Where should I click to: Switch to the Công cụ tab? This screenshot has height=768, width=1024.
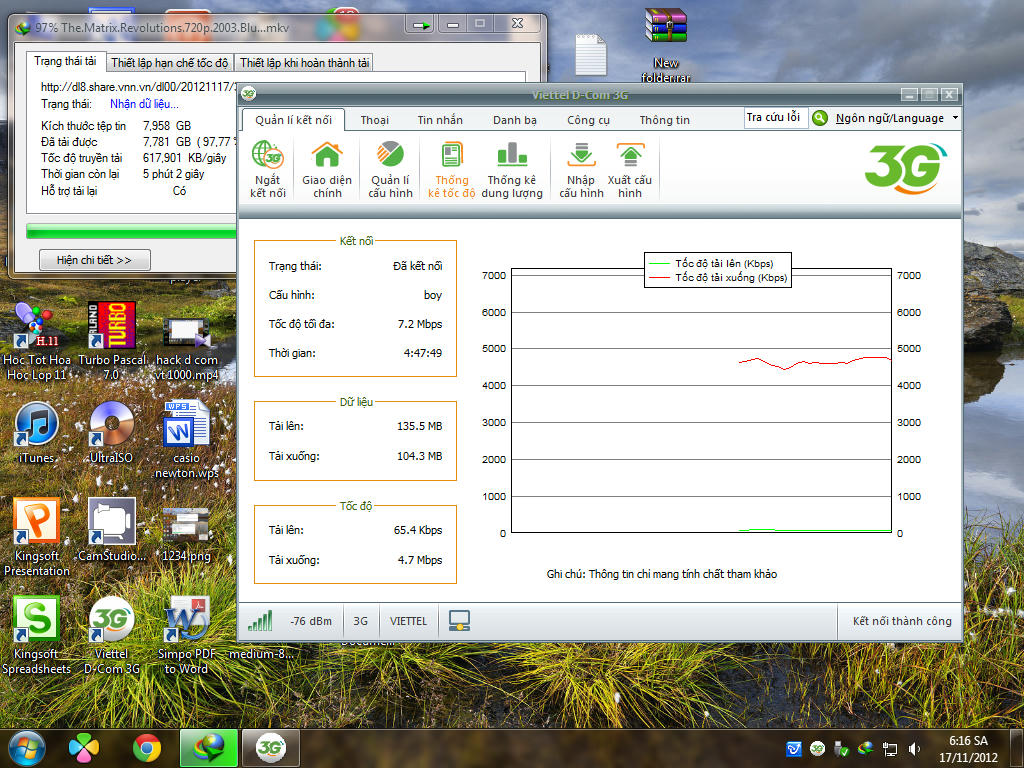point(588,120)
